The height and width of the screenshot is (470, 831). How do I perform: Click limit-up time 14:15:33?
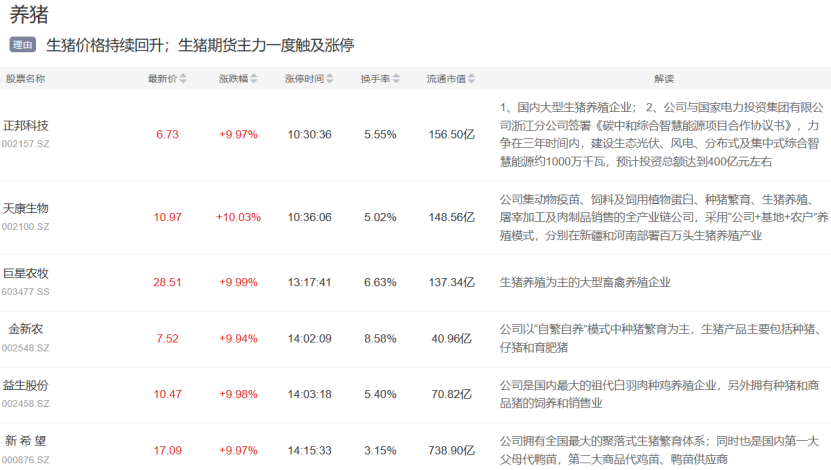(310, 450)
